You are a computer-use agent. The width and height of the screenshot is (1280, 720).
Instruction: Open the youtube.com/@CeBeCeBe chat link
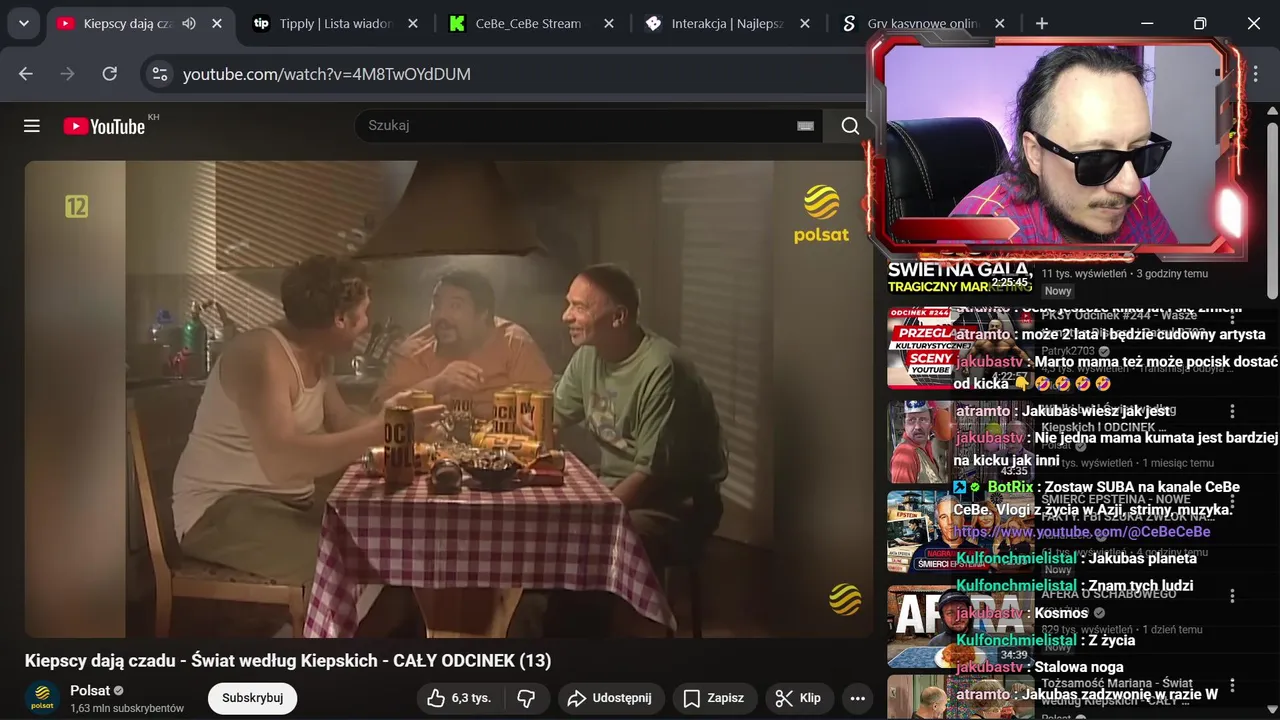pos(1082,532)
